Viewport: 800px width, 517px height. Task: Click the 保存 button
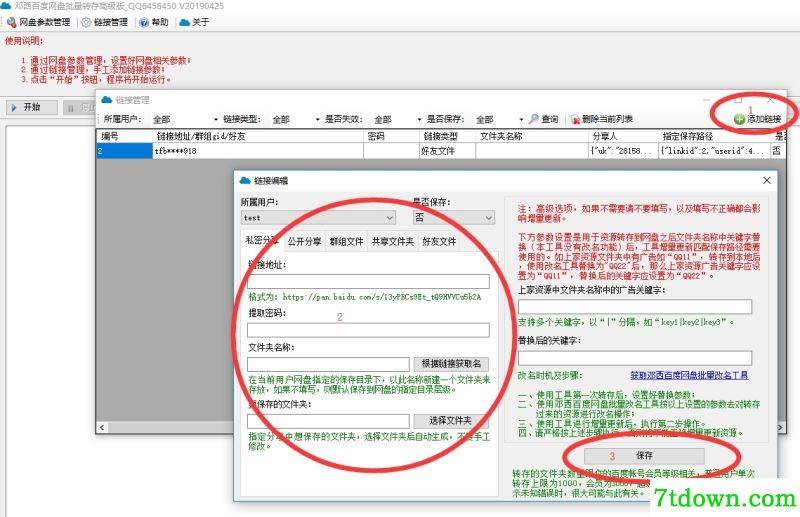pyautogui.click(x=644, y=455)
